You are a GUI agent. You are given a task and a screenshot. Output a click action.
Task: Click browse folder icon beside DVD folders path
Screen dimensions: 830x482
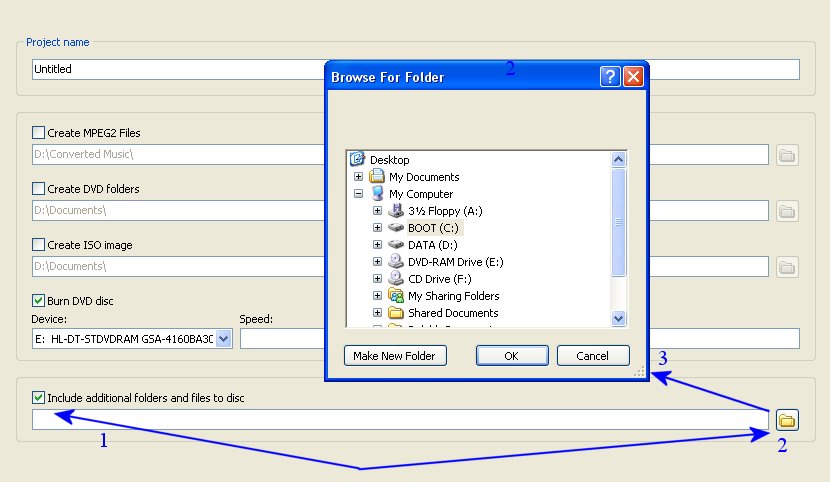pos(787,211)
